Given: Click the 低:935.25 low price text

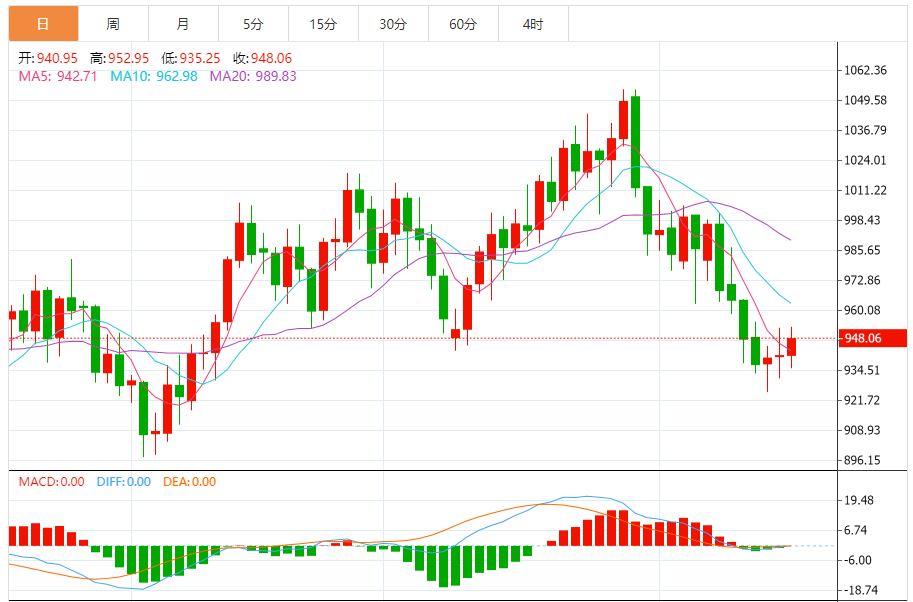Looking at the screenshot, I should coord(191,58).
